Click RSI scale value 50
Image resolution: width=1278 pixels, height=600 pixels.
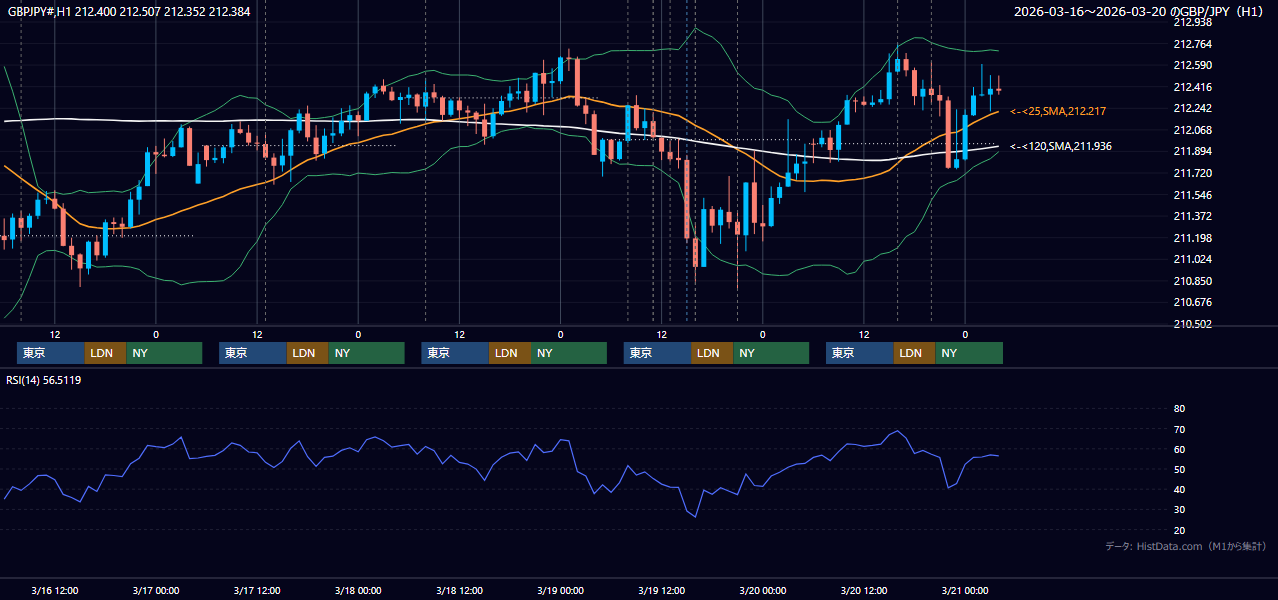click(x=1179, y=469)
